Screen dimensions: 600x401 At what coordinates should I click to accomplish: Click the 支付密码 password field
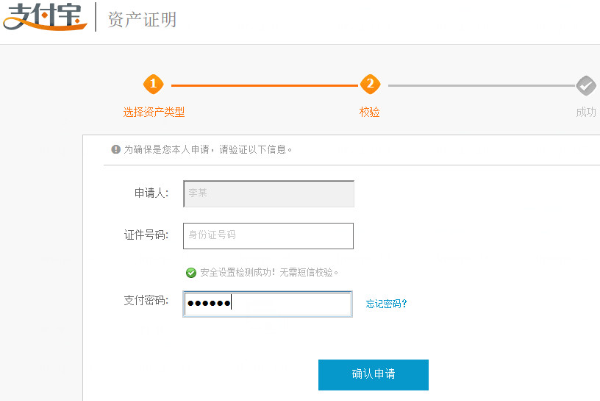pyautogui.click(x=268, y=303)
